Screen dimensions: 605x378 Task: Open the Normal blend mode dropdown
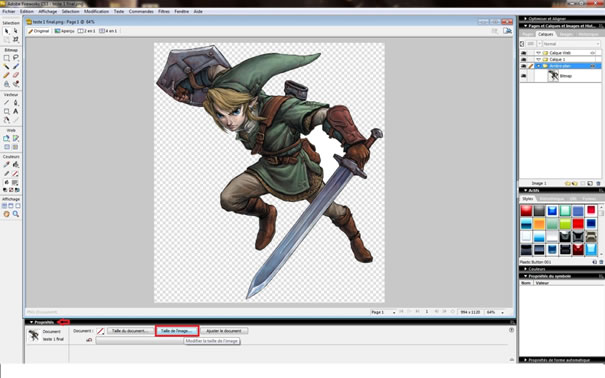571,44
